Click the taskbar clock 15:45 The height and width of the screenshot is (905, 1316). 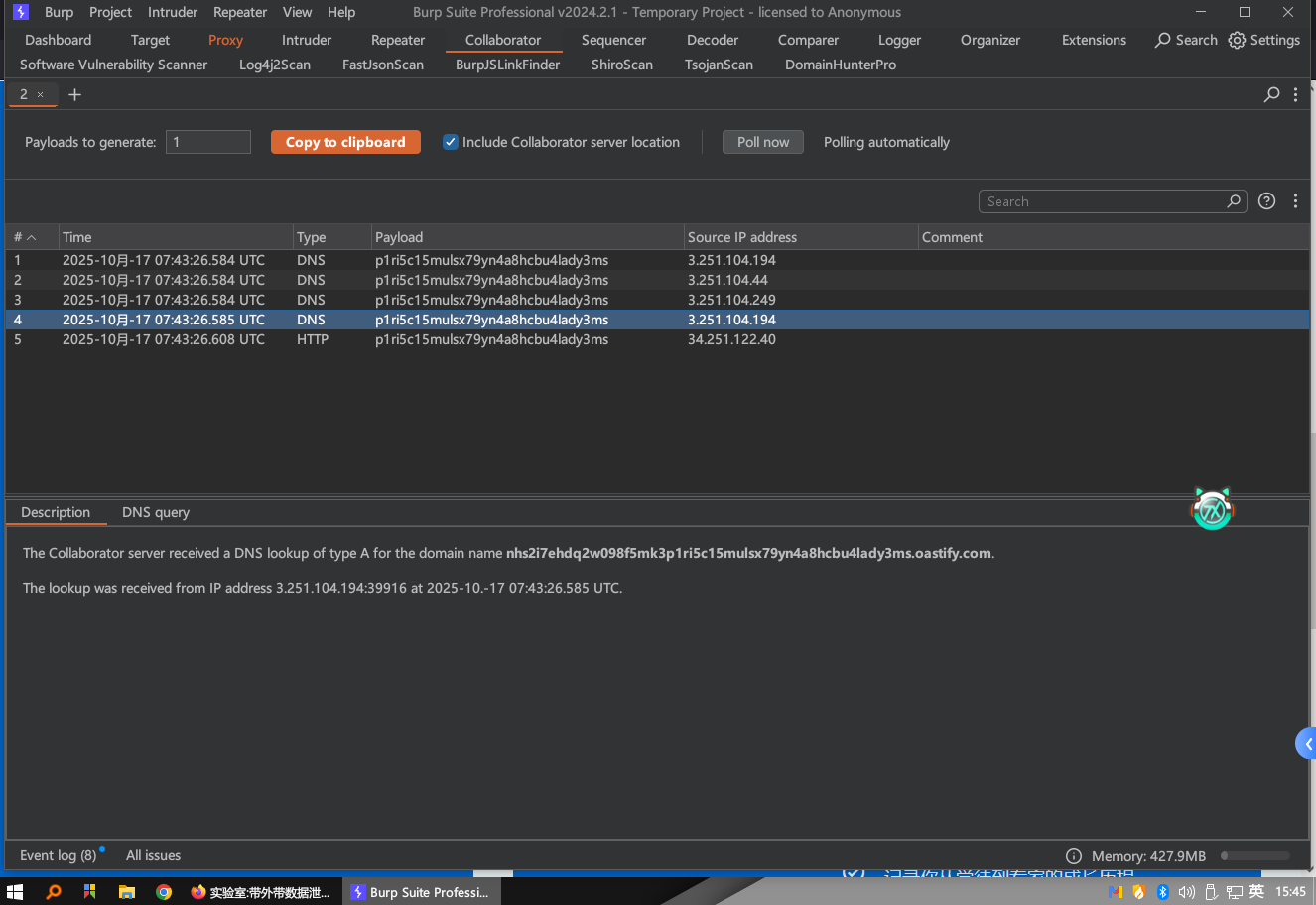point(1290,892)
